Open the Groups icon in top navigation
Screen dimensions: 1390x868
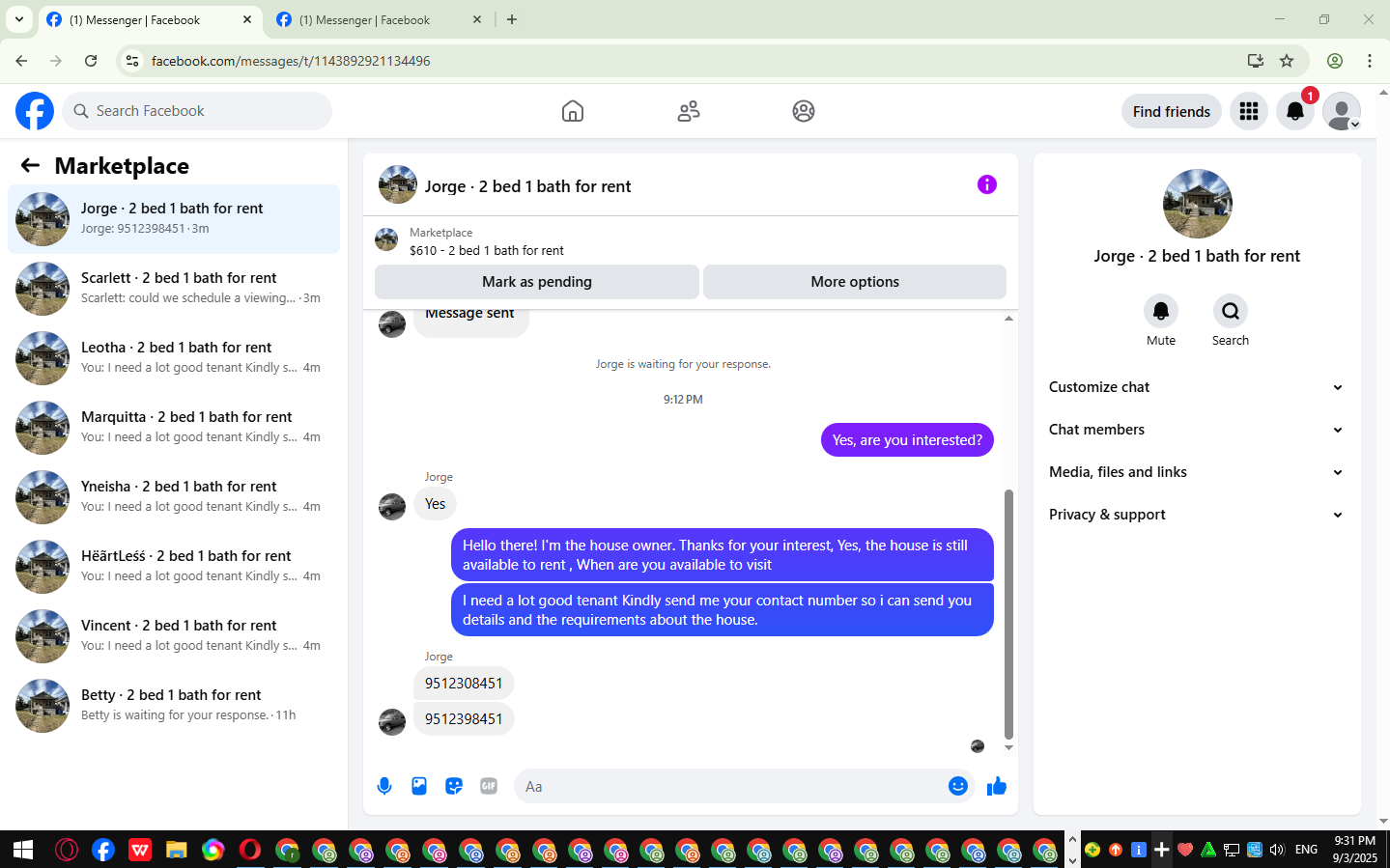(x=804, y=111)
